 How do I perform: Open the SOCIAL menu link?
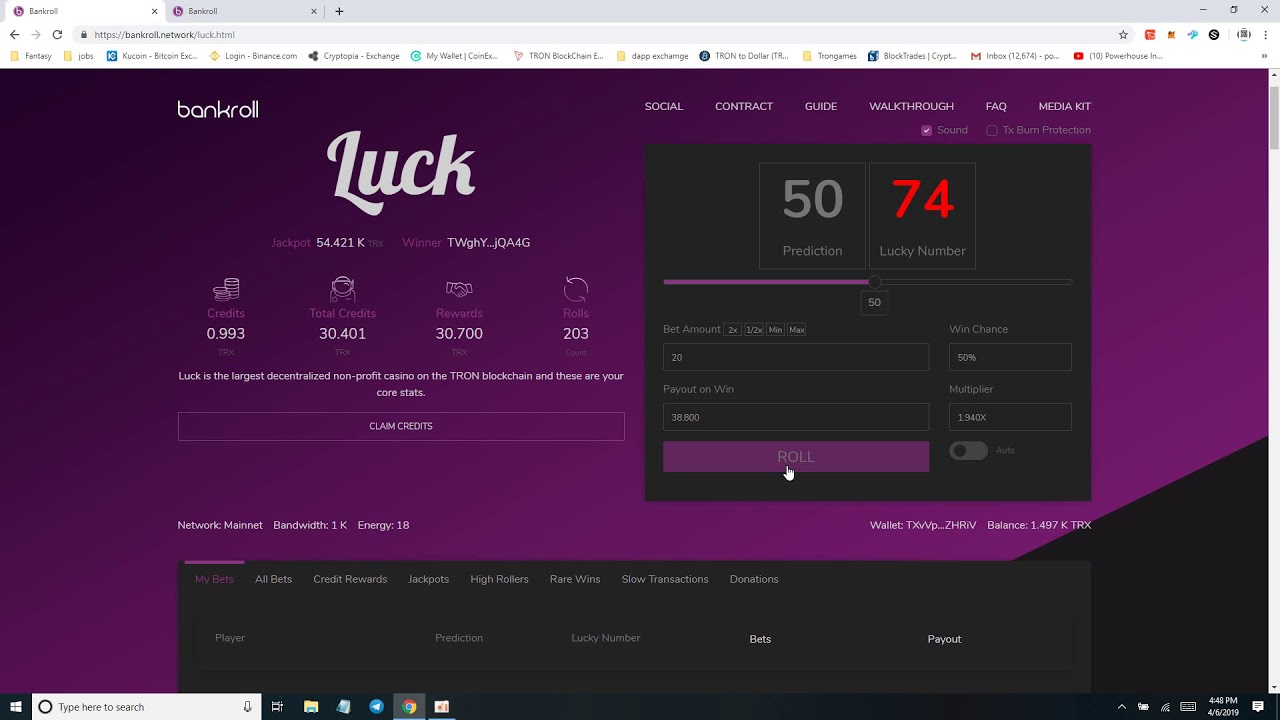coord(664,106)
